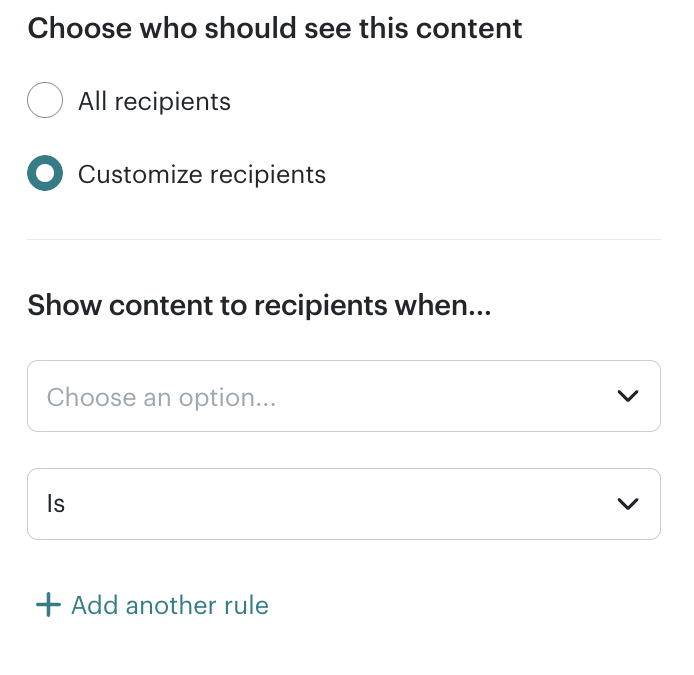The width and height of the screenshot is (694, 675).
Task: Click the plus icon beside Add another rule
Action: tap(47, 605)
